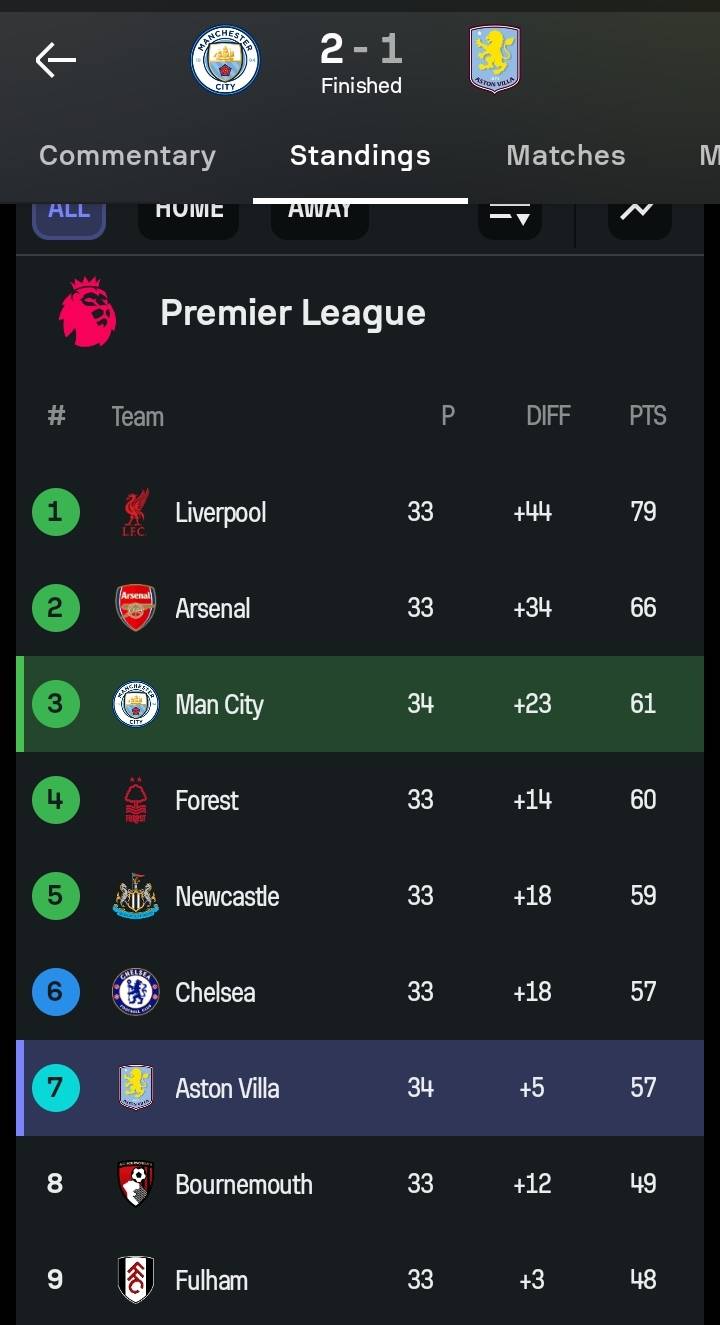The height and width of the screenshot is (1325, 720).
Task: Open Aston Villa crest in match header
Action: [494, 60]
